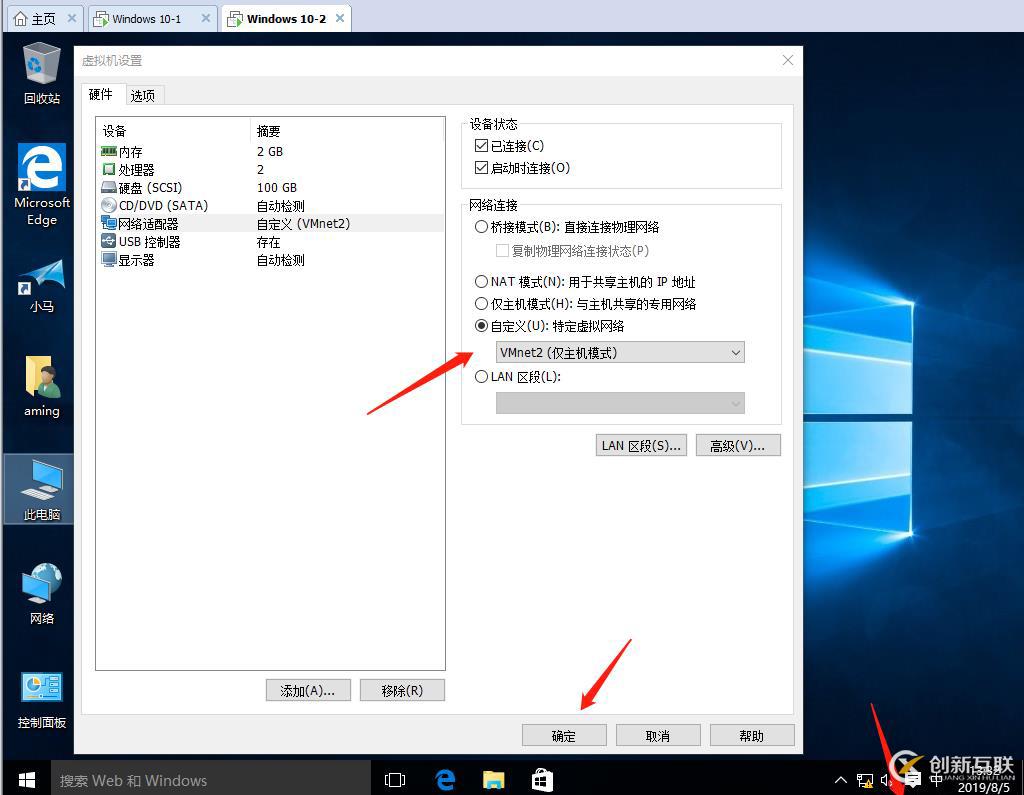The image size is (1024, 795).
Task: Close the Windows 10-2 tab
Action: click(x=340, y=18)
